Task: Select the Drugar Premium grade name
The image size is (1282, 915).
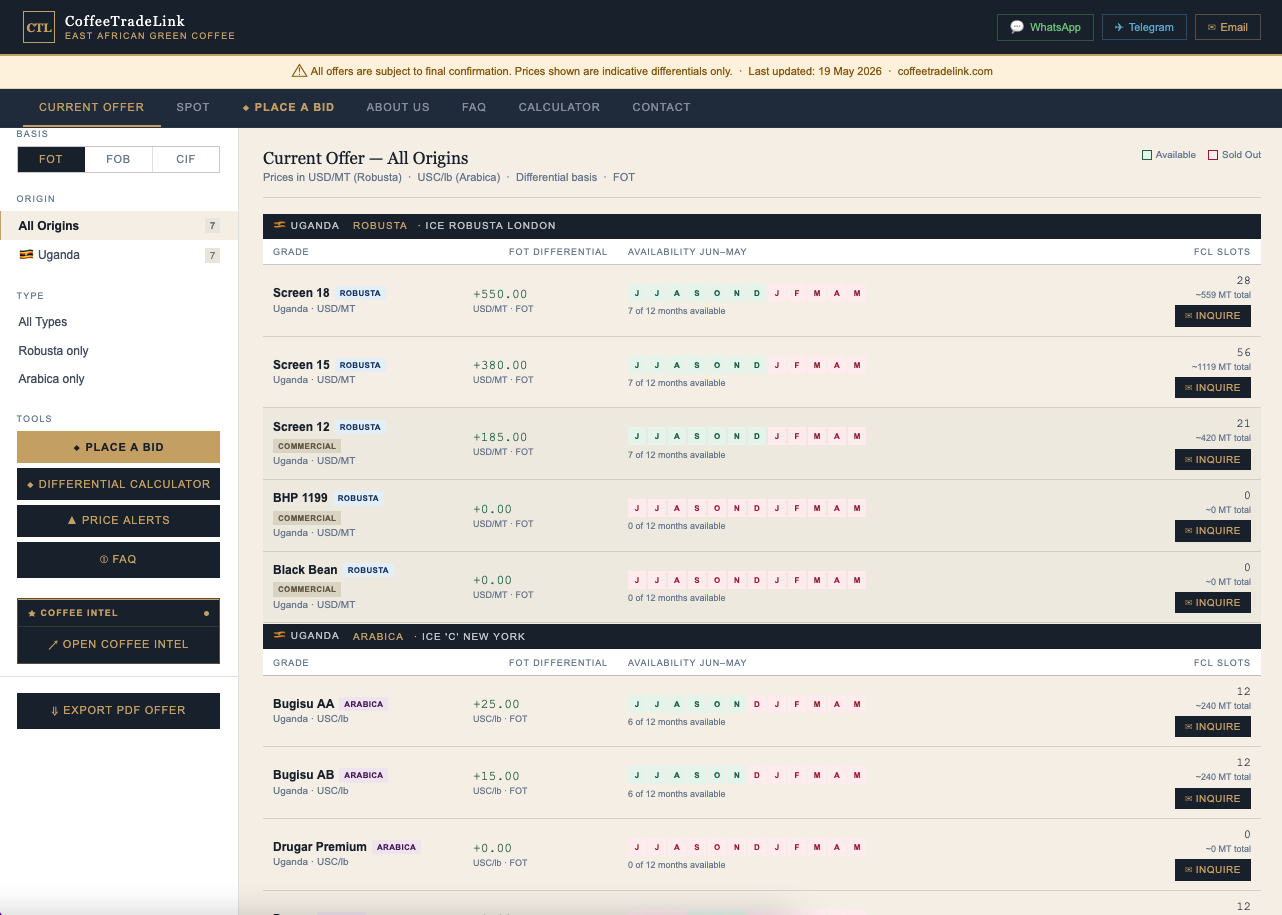Action: 320,847
